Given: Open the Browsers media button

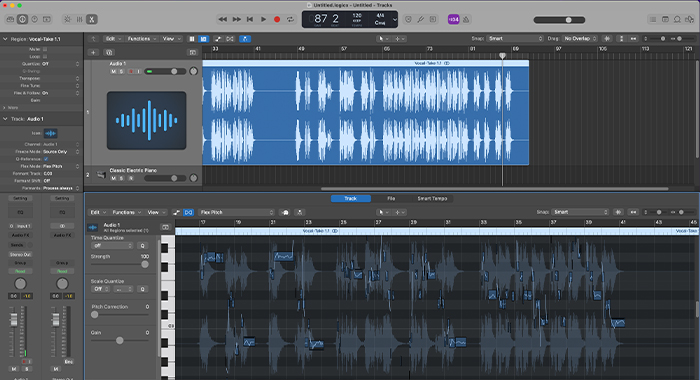Looking at the screenshot, I should 690,19.
